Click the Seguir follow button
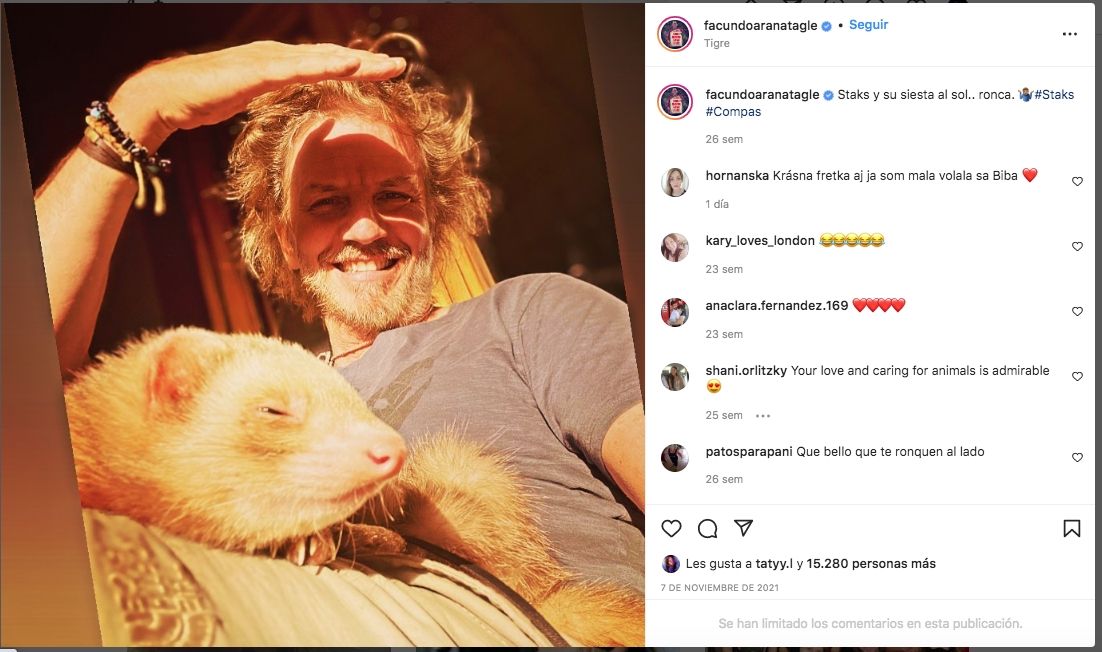This screenshot has height=652, width=1102. point(868,25)
